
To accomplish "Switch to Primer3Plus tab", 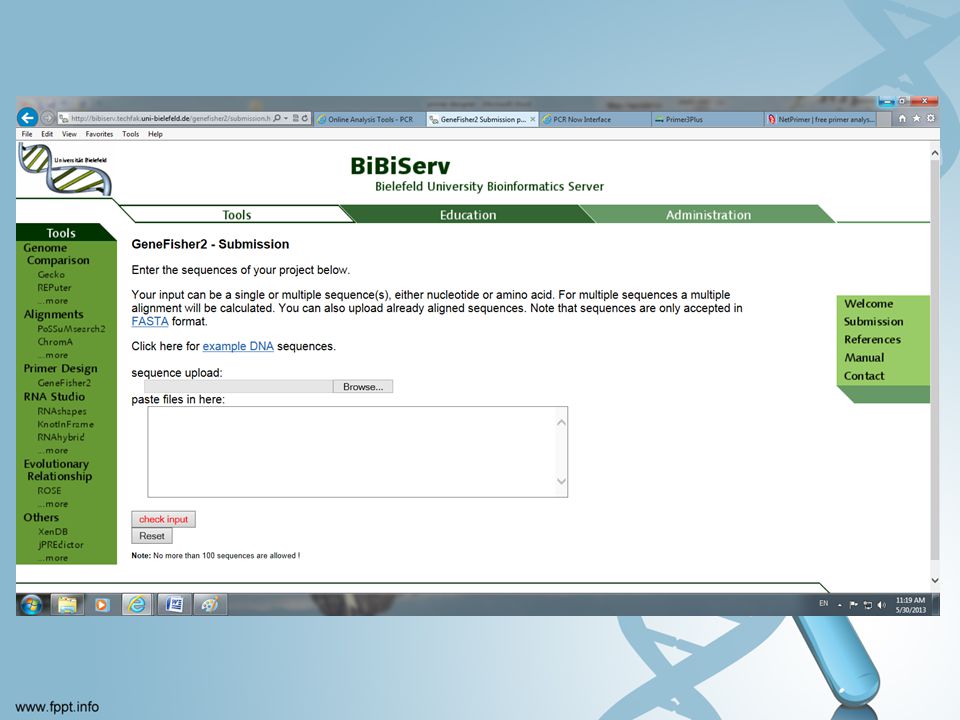I will (708, 119).
